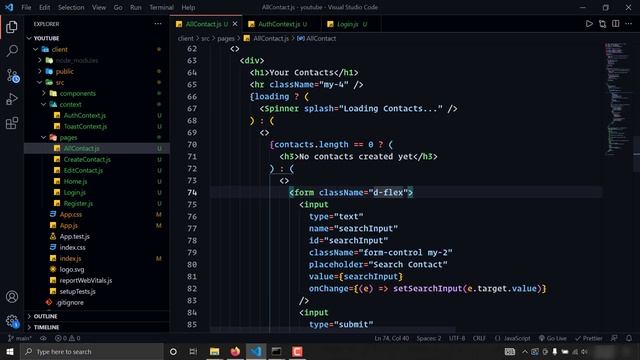Open the notifications bell icon
The width and height of the screenshot is (640, 360).
point(629,338)
